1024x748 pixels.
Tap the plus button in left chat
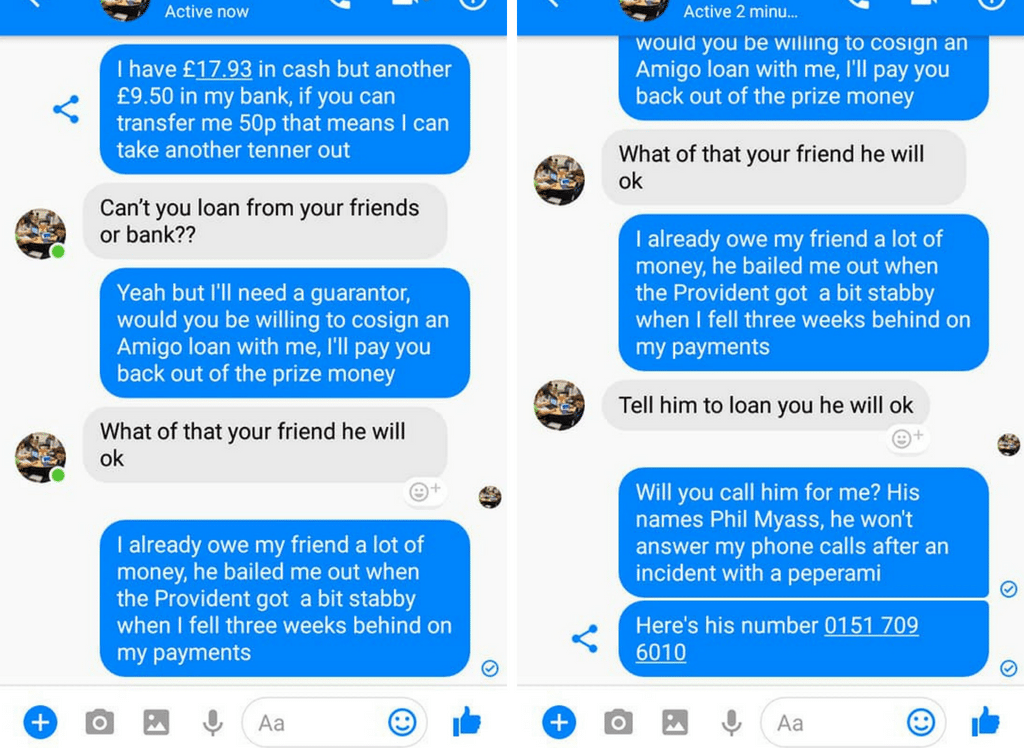click(40, 723)
